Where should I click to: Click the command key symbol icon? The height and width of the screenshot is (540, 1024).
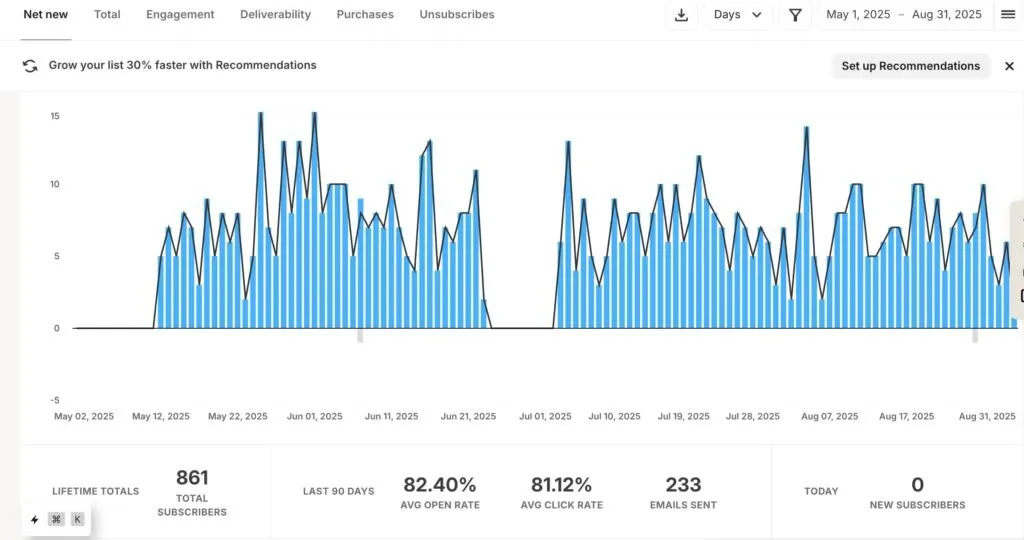click(x=56, y=519)
